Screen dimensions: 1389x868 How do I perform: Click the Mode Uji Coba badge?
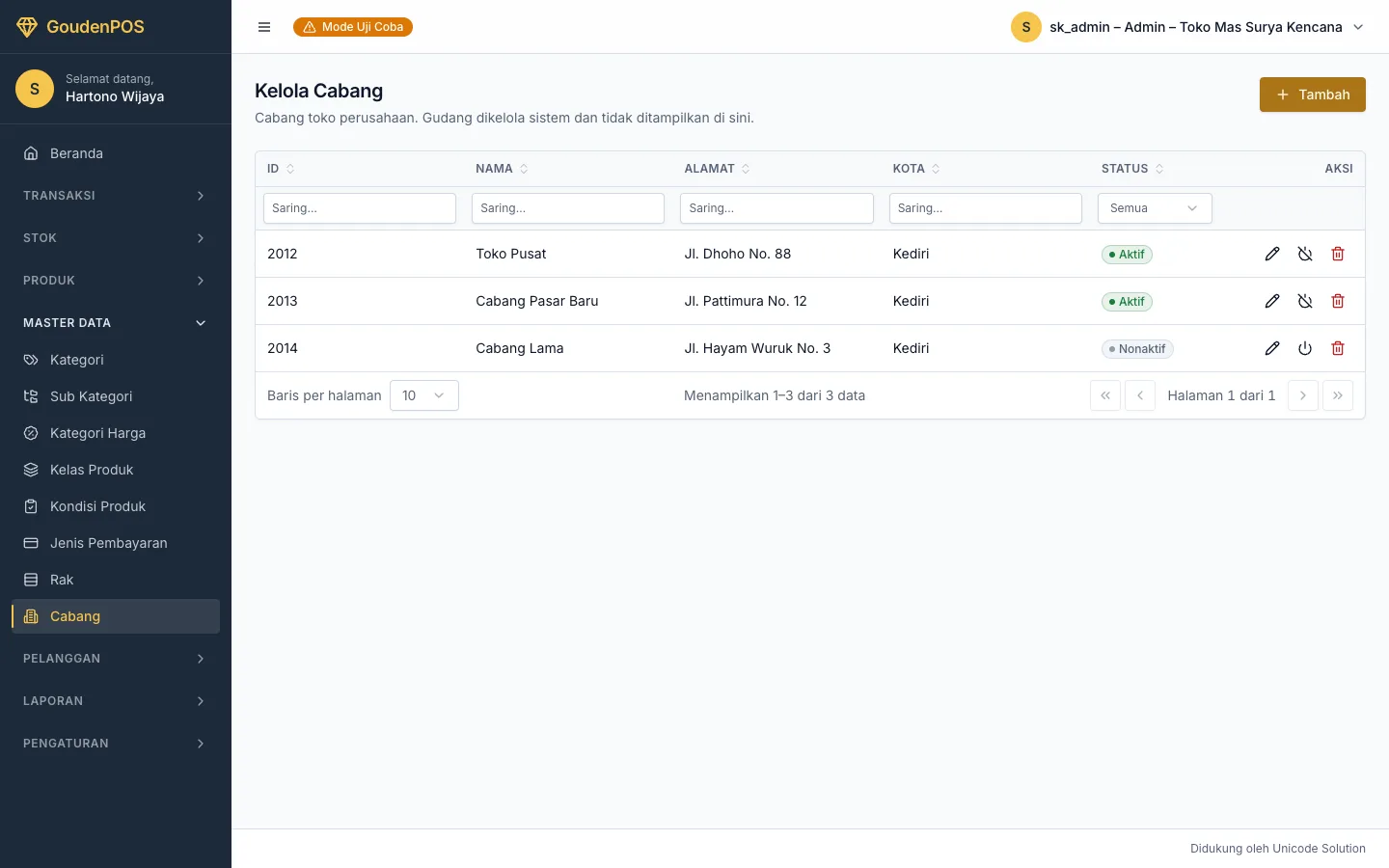353,27
